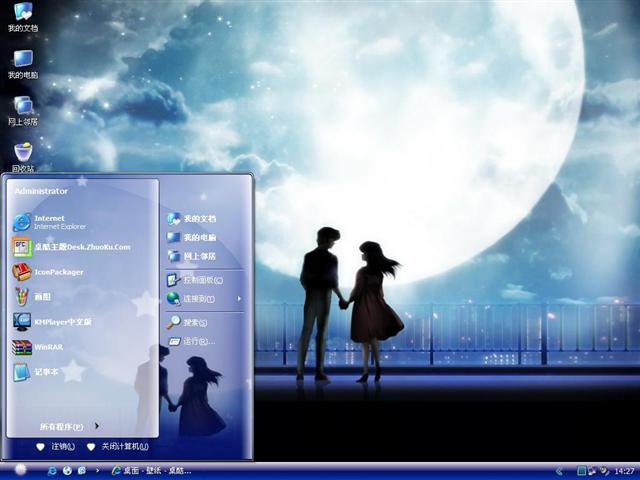Click the Start orb button
Image resolution: width=640 pixels, height=480 pixels.
tap(20, 470)
